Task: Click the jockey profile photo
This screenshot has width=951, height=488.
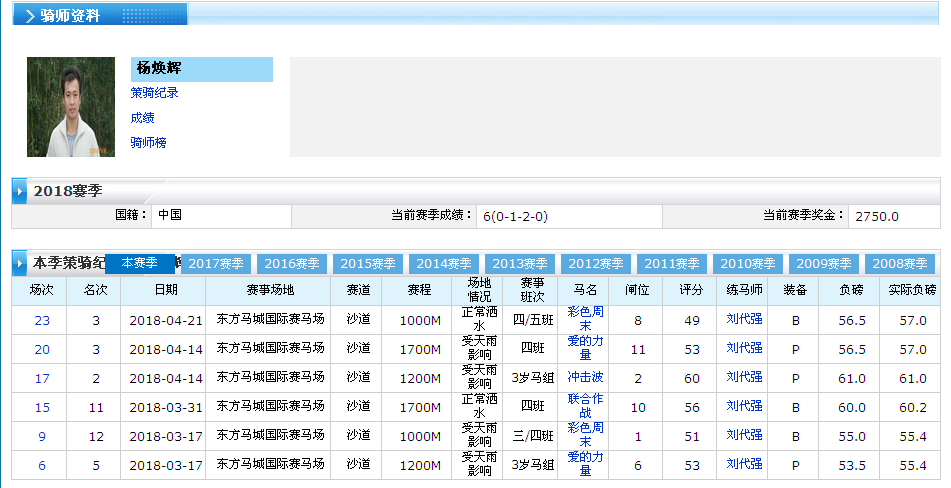Action: click(70, 106)
